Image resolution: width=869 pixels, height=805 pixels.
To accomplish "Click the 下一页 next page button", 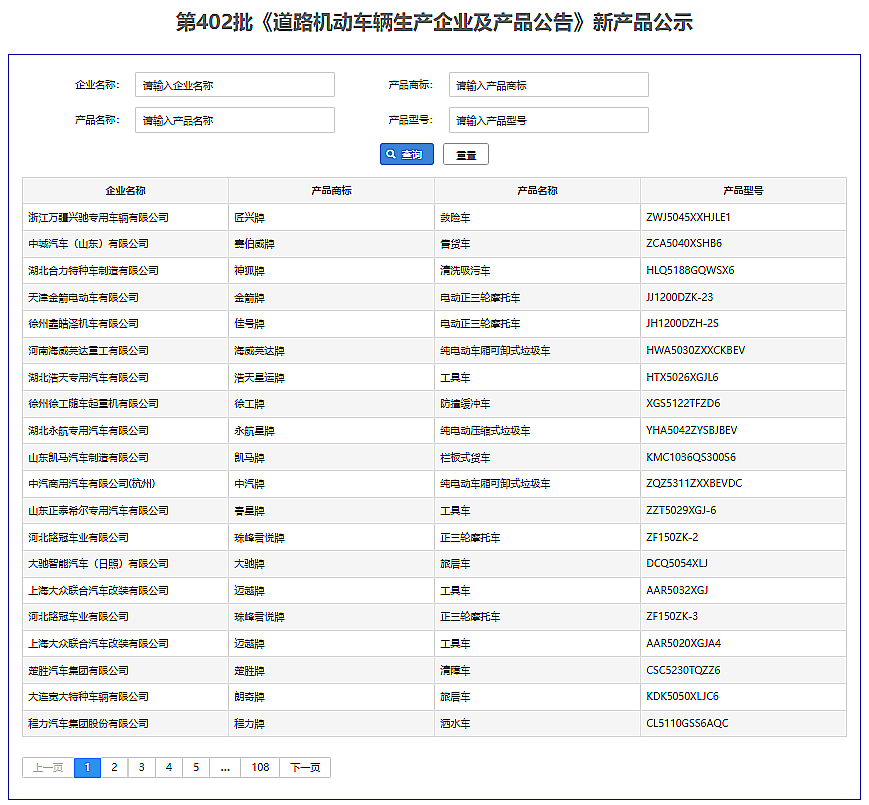I will 305,767.
